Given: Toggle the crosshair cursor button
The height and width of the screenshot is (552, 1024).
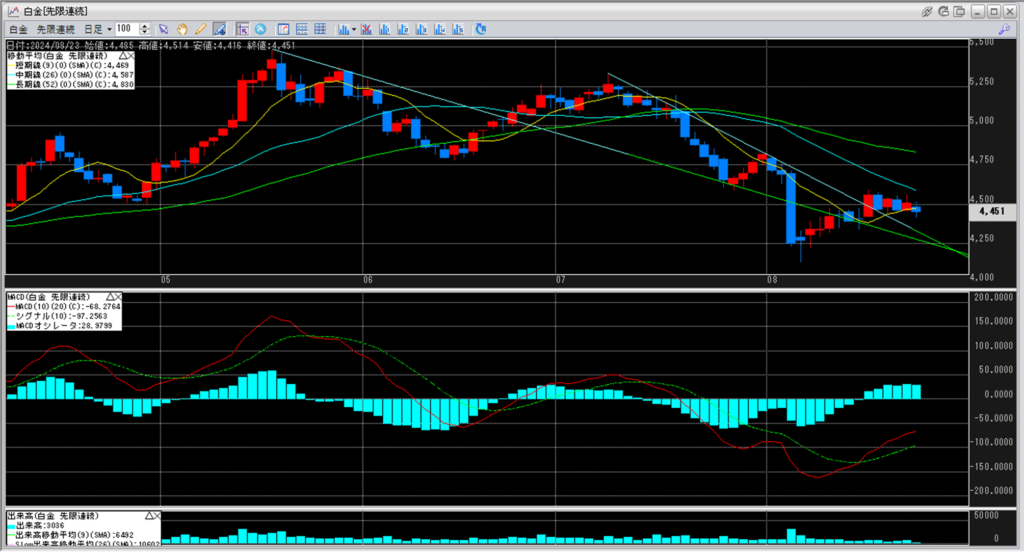Looking at the screenshot, I should point(242,29).
